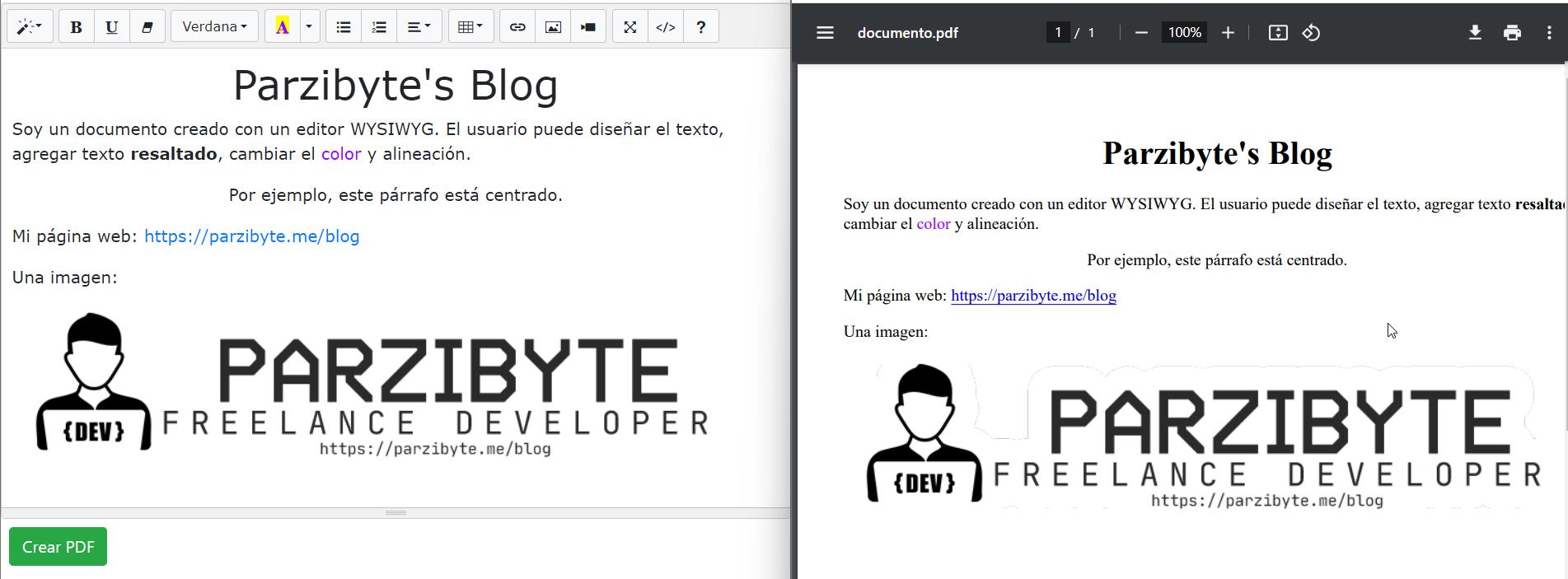
Task: Click the 100% zoom level field
Action: coord(1184,33)
